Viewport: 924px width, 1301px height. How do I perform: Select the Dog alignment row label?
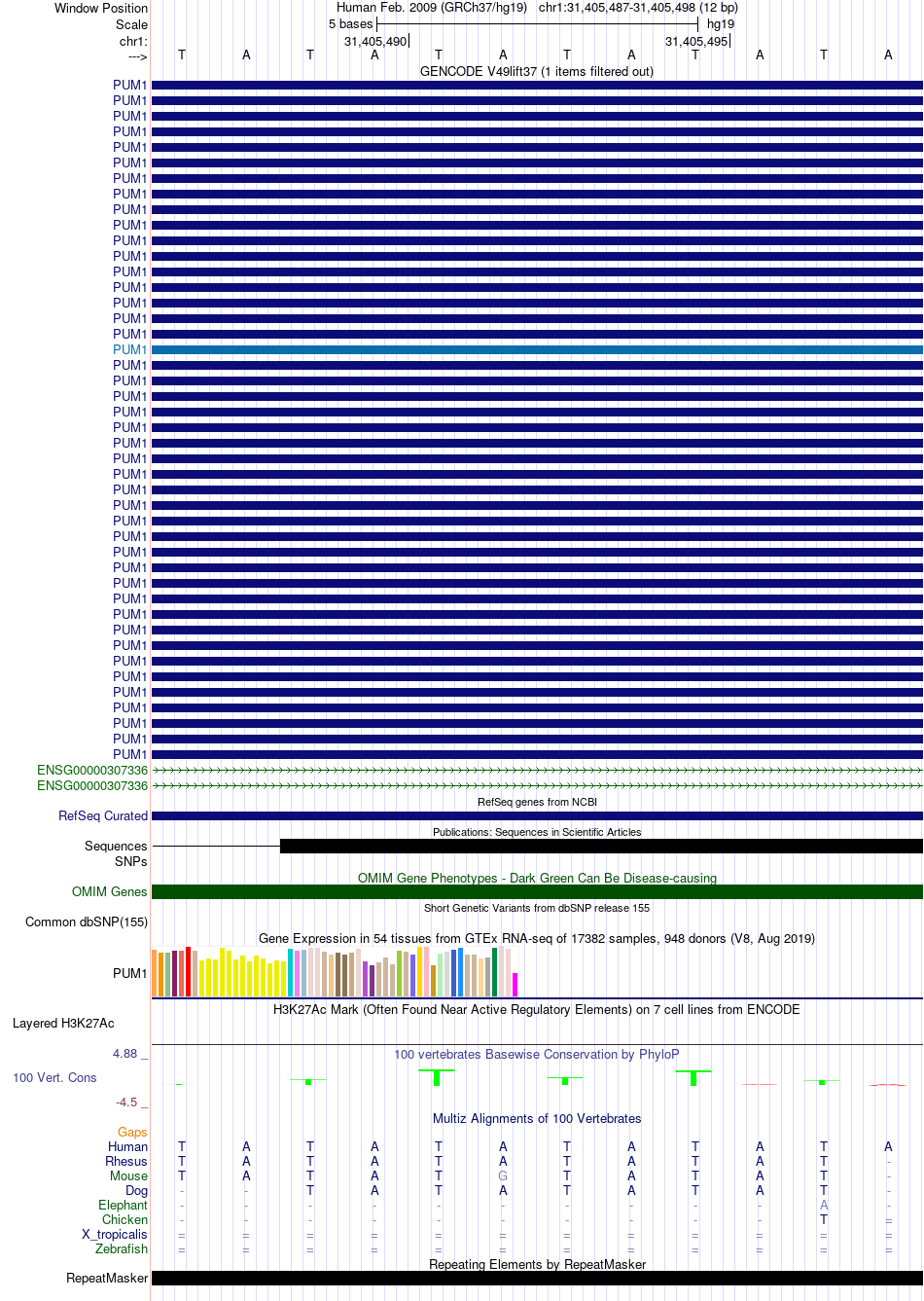pos(136,1190)
